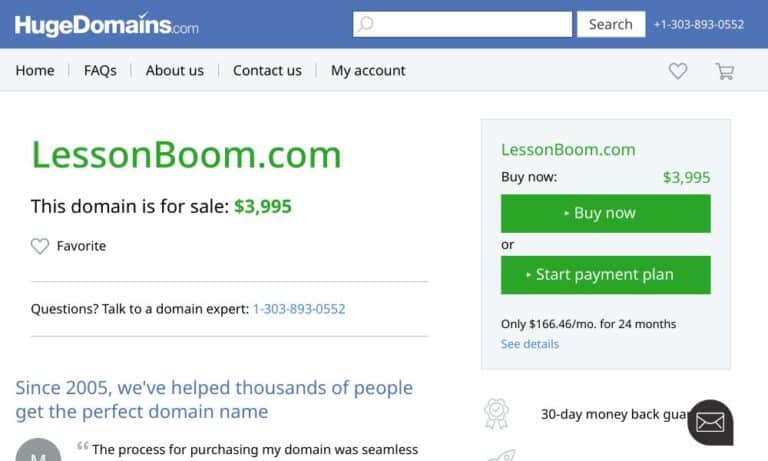This screenshot has width=768, height=461.
Task: Open the Contact us page
Action: coord(267,71)
